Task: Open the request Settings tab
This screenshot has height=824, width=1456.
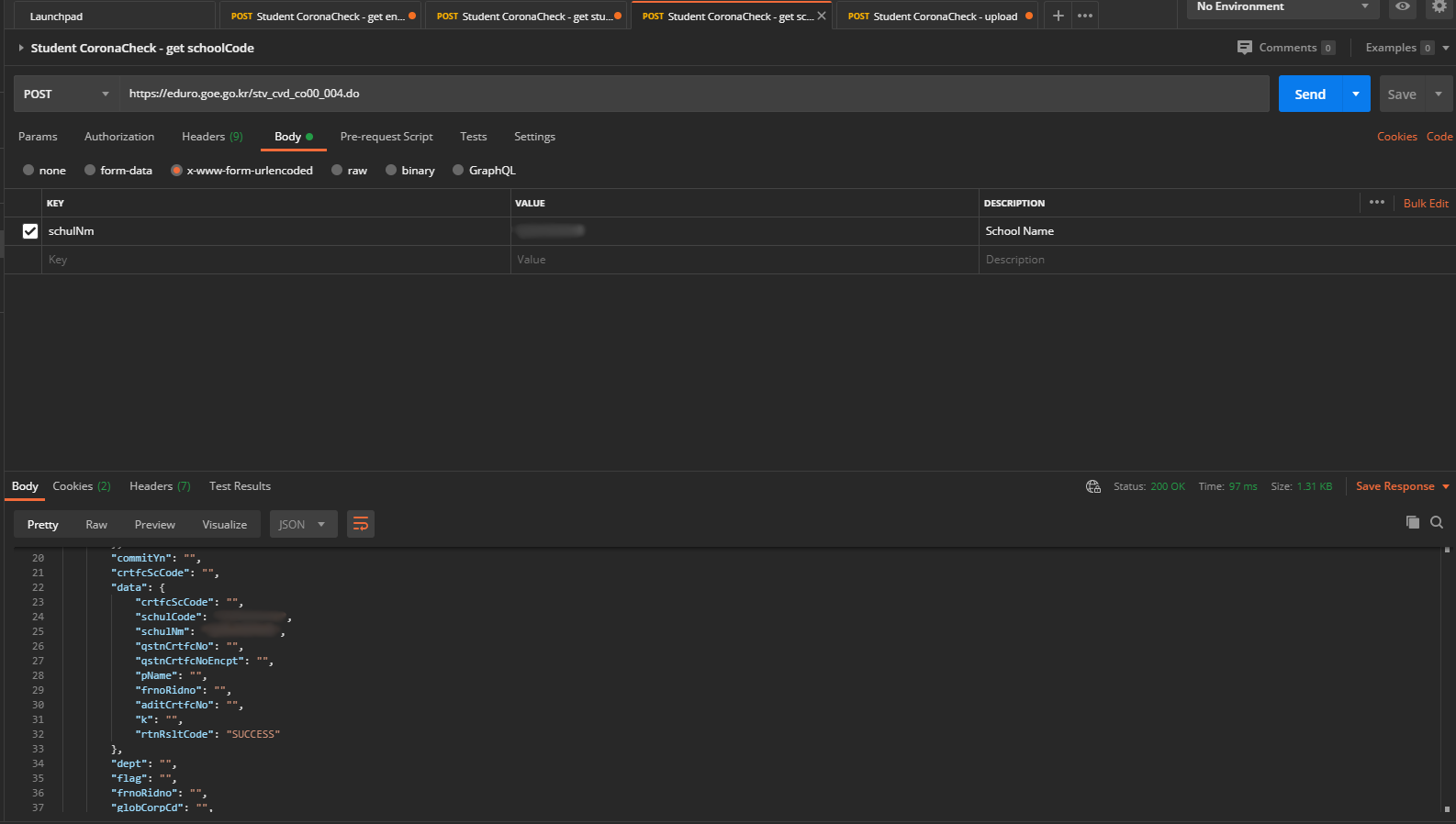Action: point(534,137)
